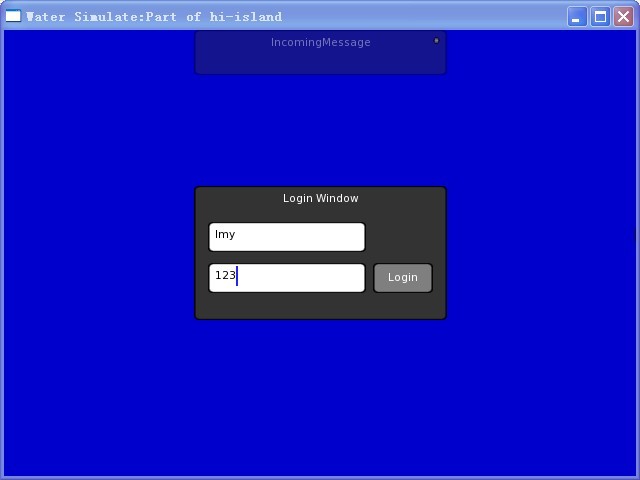Click the window title Water Simulate:Part of hi-island
This screenshot has height=480, width=640.
[153, 17]
